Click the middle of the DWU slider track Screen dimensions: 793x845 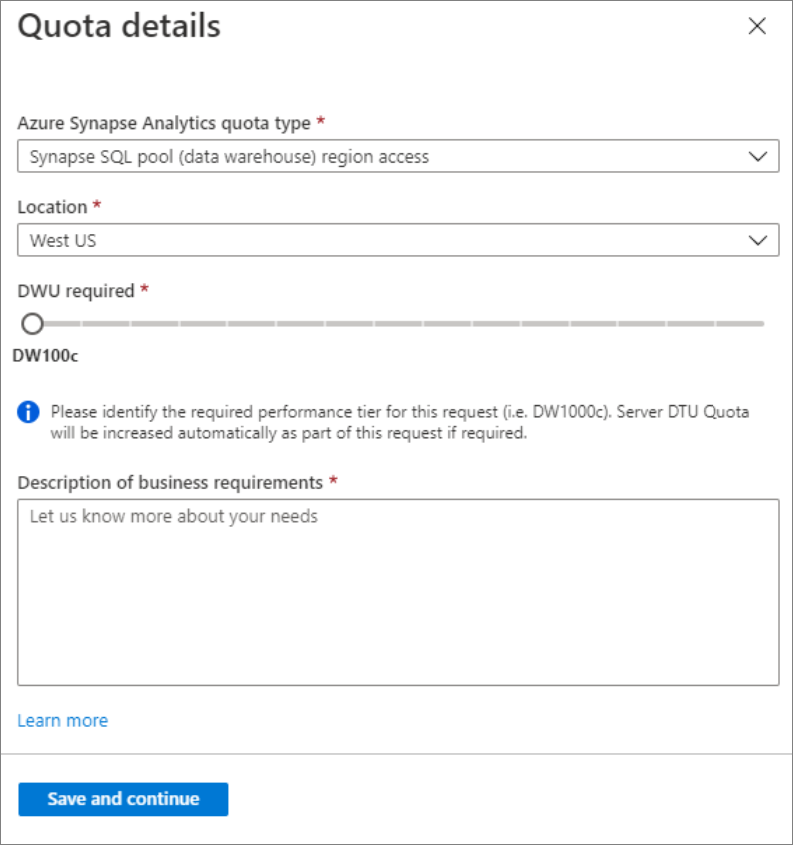click(x=398, y=323)
